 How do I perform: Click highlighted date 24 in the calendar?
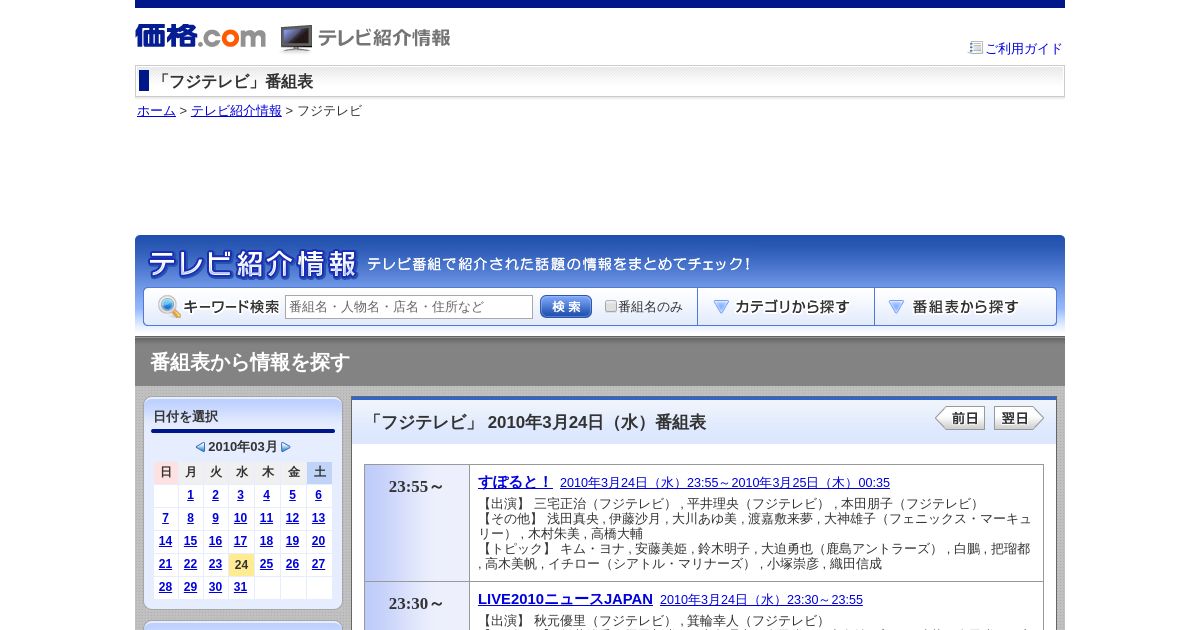241,565
